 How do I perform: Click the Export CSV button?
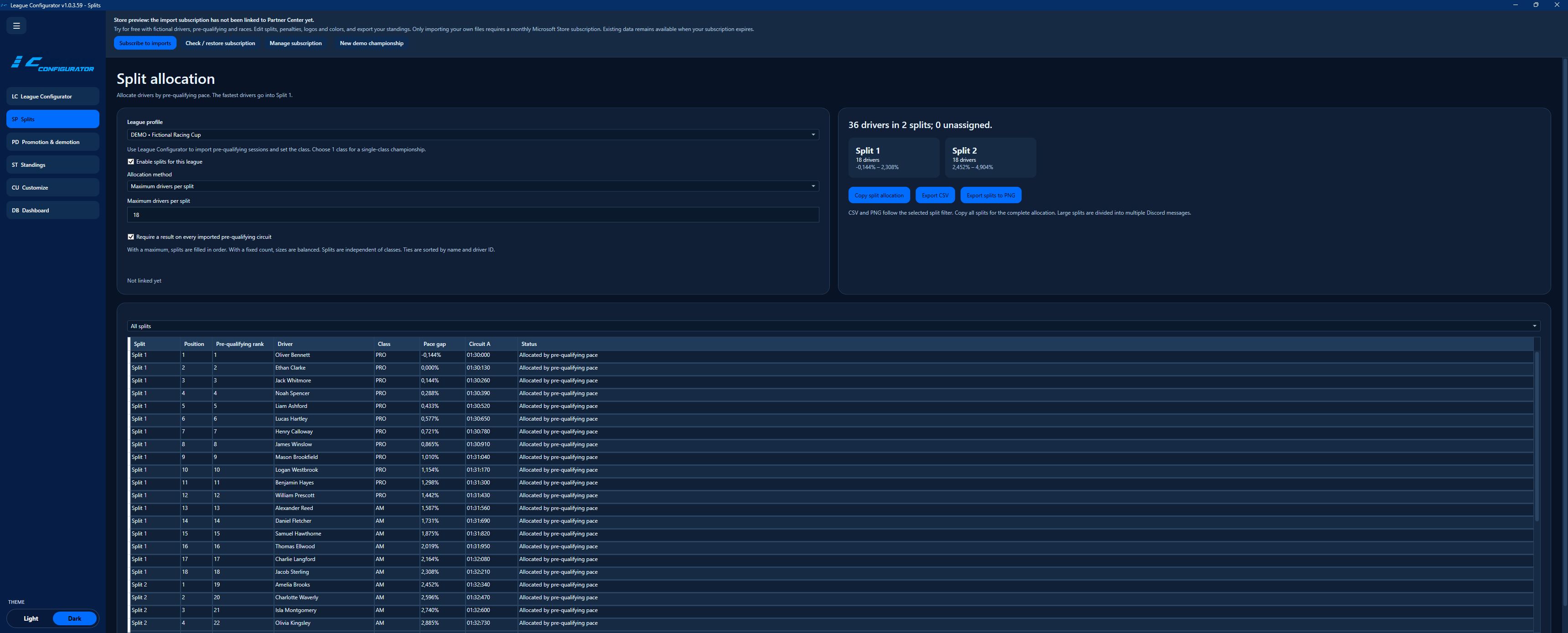(935, 196)
